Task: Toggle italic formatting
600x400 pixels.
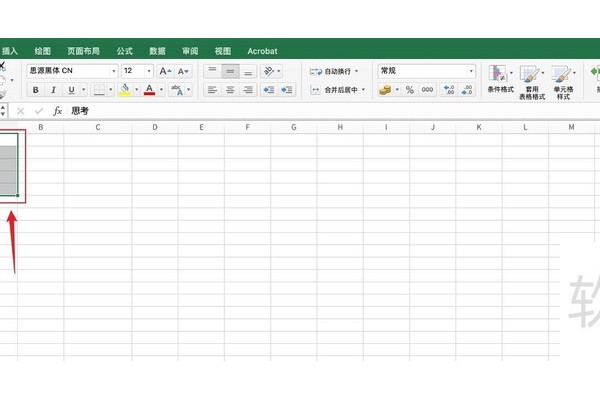Action: pyautogui.click(x=53, y=90)
